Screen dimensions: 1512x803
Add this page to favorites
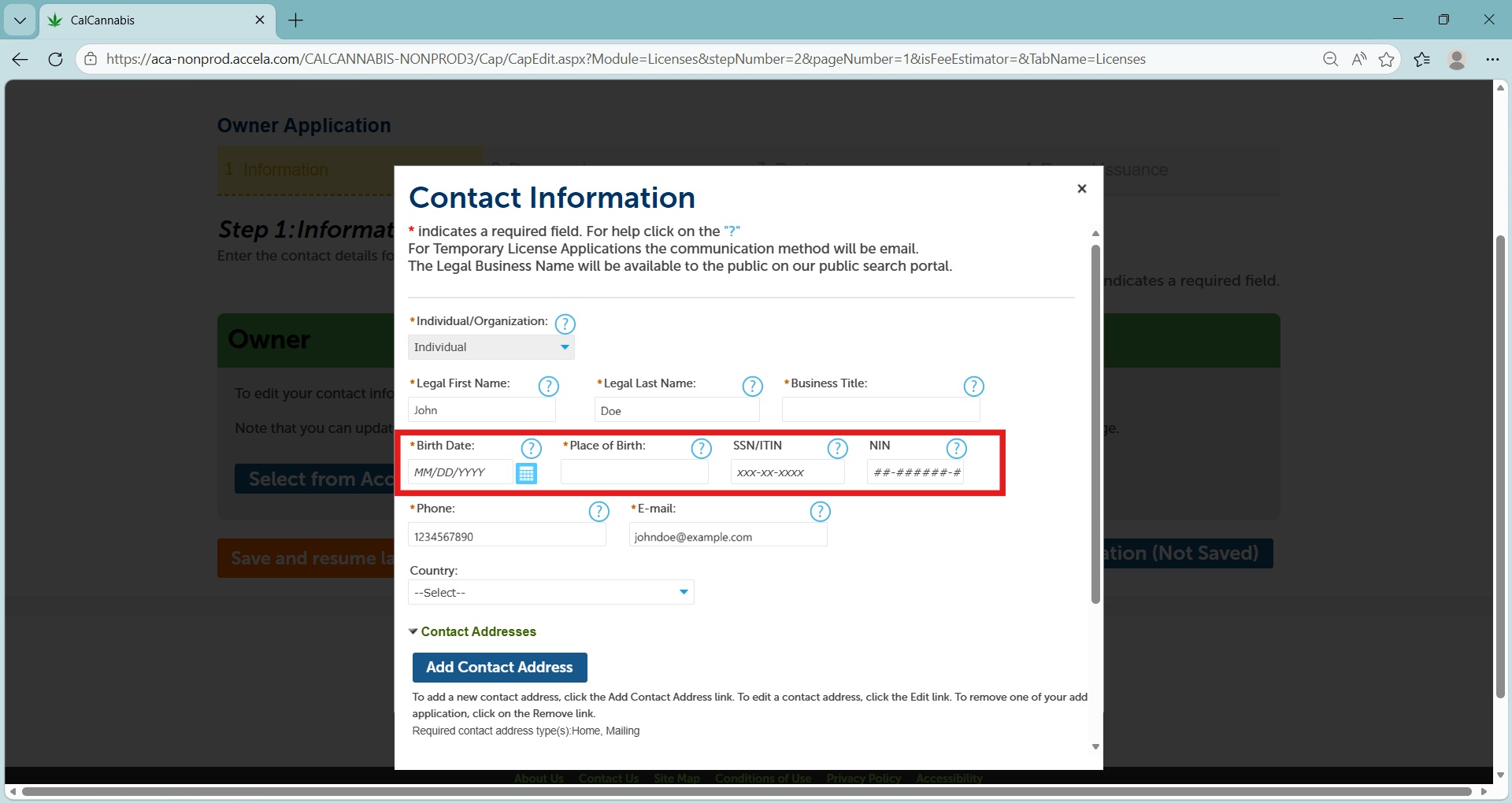point(1387,59)
